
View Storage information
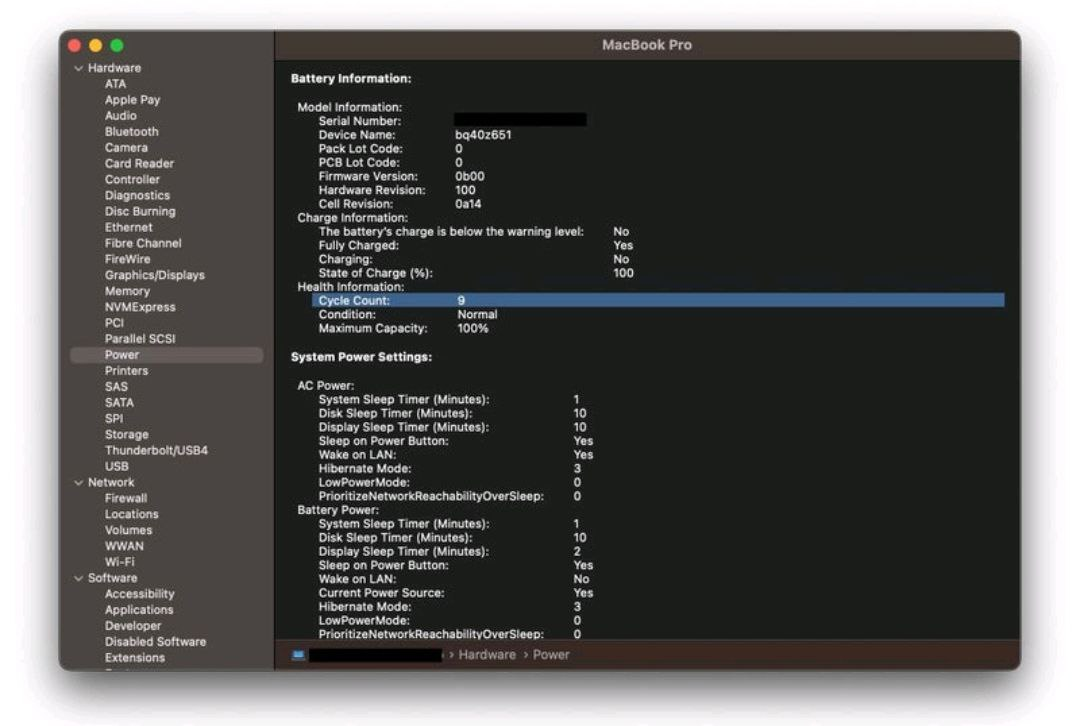click(127, 435)
